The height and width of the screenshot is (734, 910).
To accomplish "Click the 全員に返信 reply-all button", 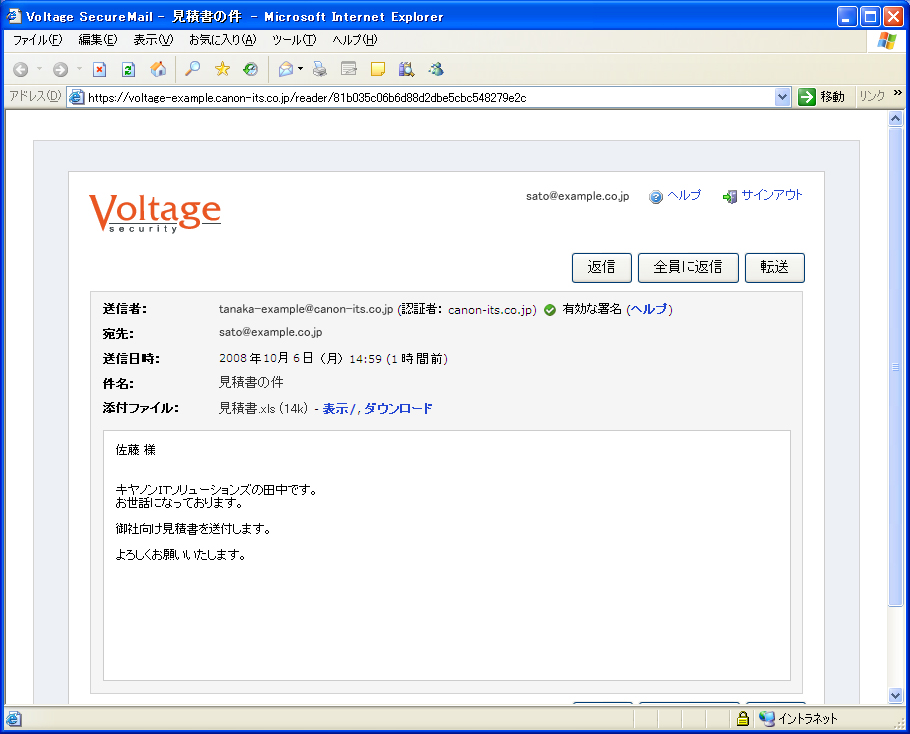I will [x=688, y=267].
